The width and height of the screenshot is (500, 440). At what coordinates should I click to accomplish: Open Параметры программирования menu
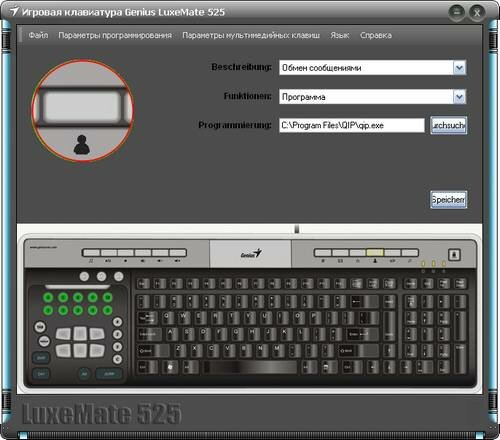pos(115,35)
